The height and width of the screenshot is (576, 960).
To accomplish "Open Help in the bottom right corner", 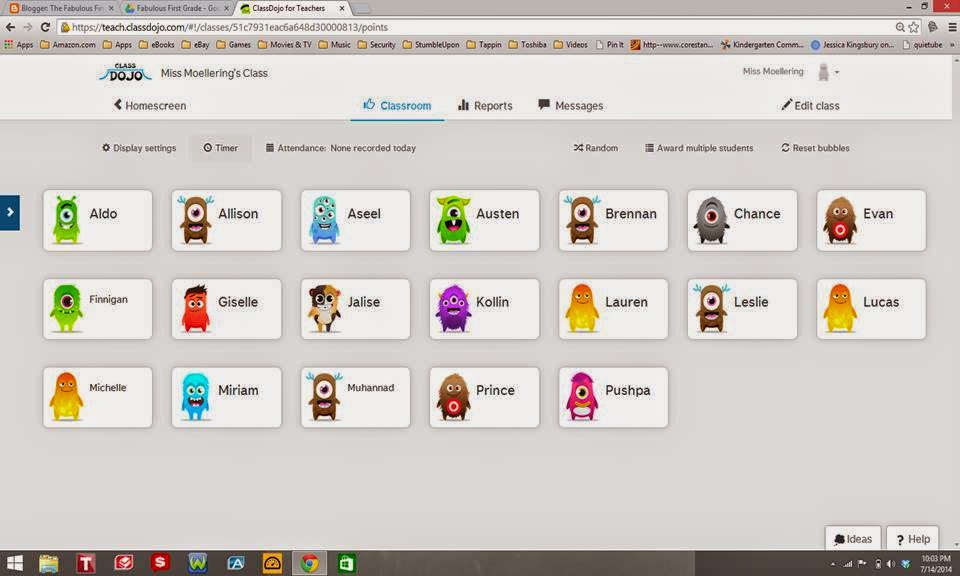I will (x=911, y=539).
